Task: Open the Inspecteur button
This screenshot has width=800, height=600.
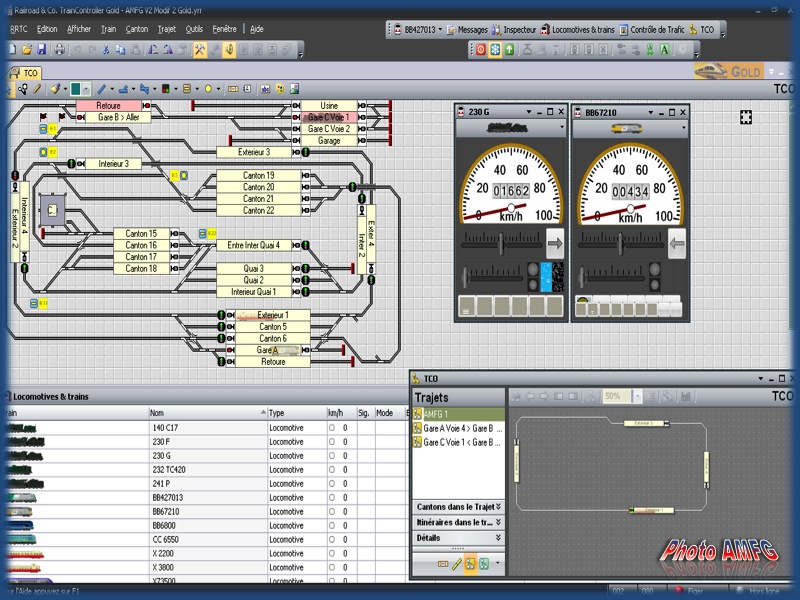Action: [x=514, y=30]
